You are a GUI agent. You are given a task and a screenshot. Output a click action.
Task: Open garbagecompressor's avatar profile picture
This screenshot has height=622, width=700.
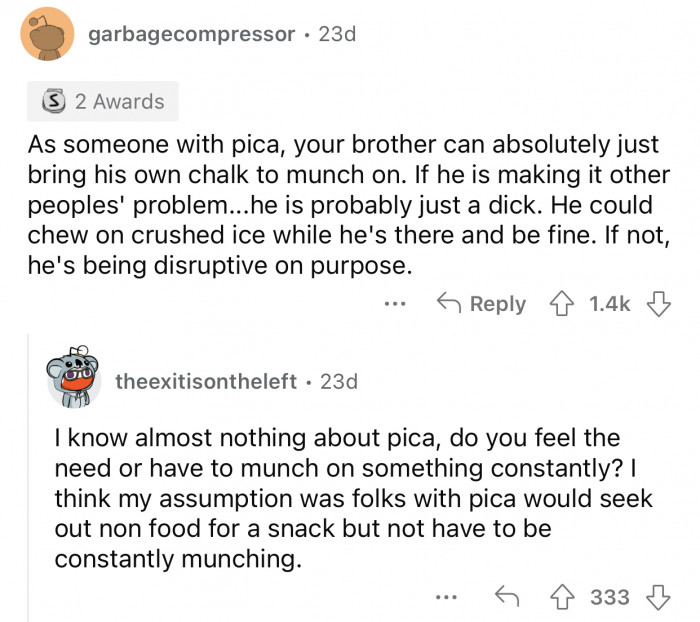pos(46,36)
